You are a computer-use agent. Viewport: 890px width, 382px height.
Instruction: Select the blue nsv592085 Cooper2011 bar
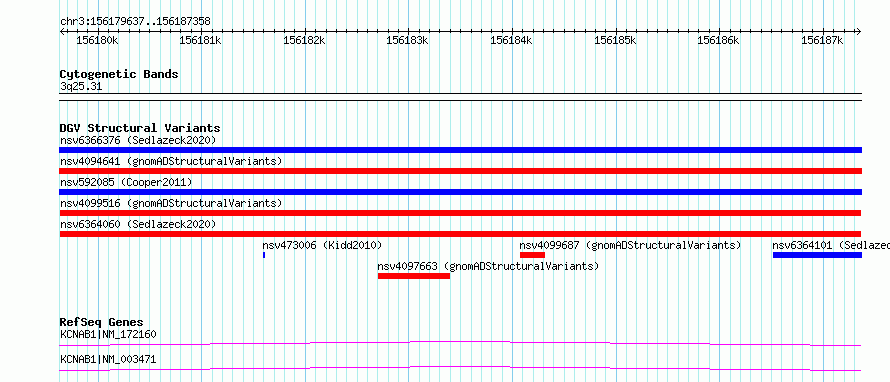point(460,192)
